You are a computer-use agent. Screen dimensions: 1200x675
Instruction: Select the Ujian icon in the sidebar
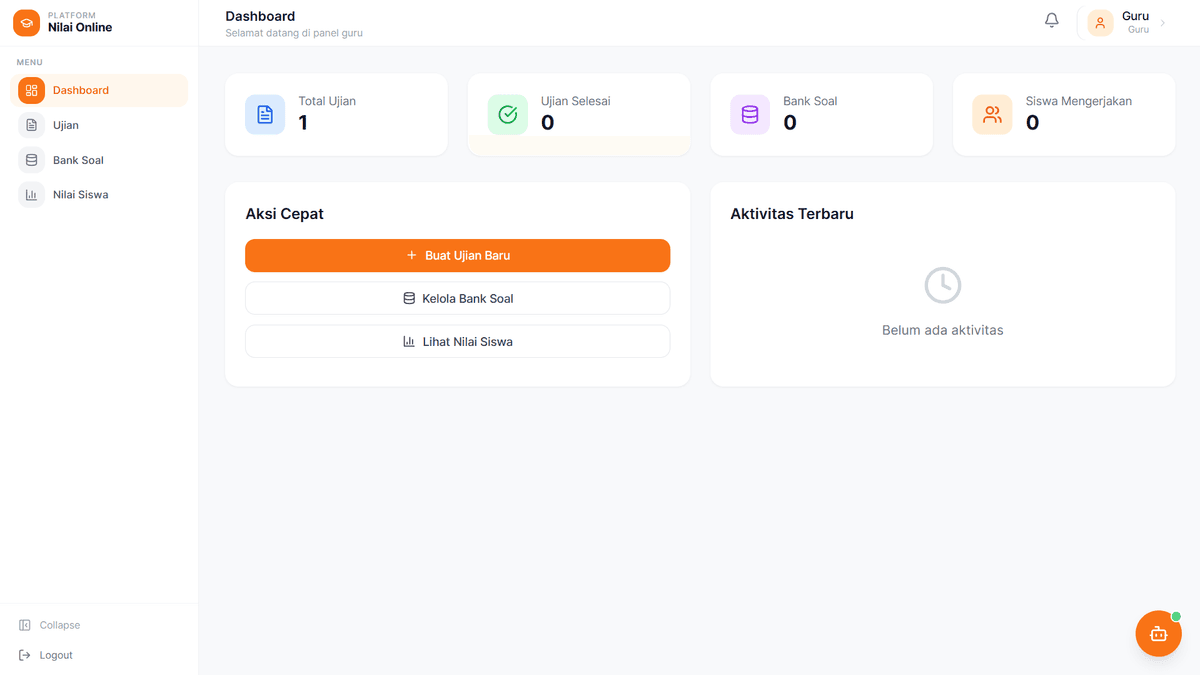(x=31, y=125)
